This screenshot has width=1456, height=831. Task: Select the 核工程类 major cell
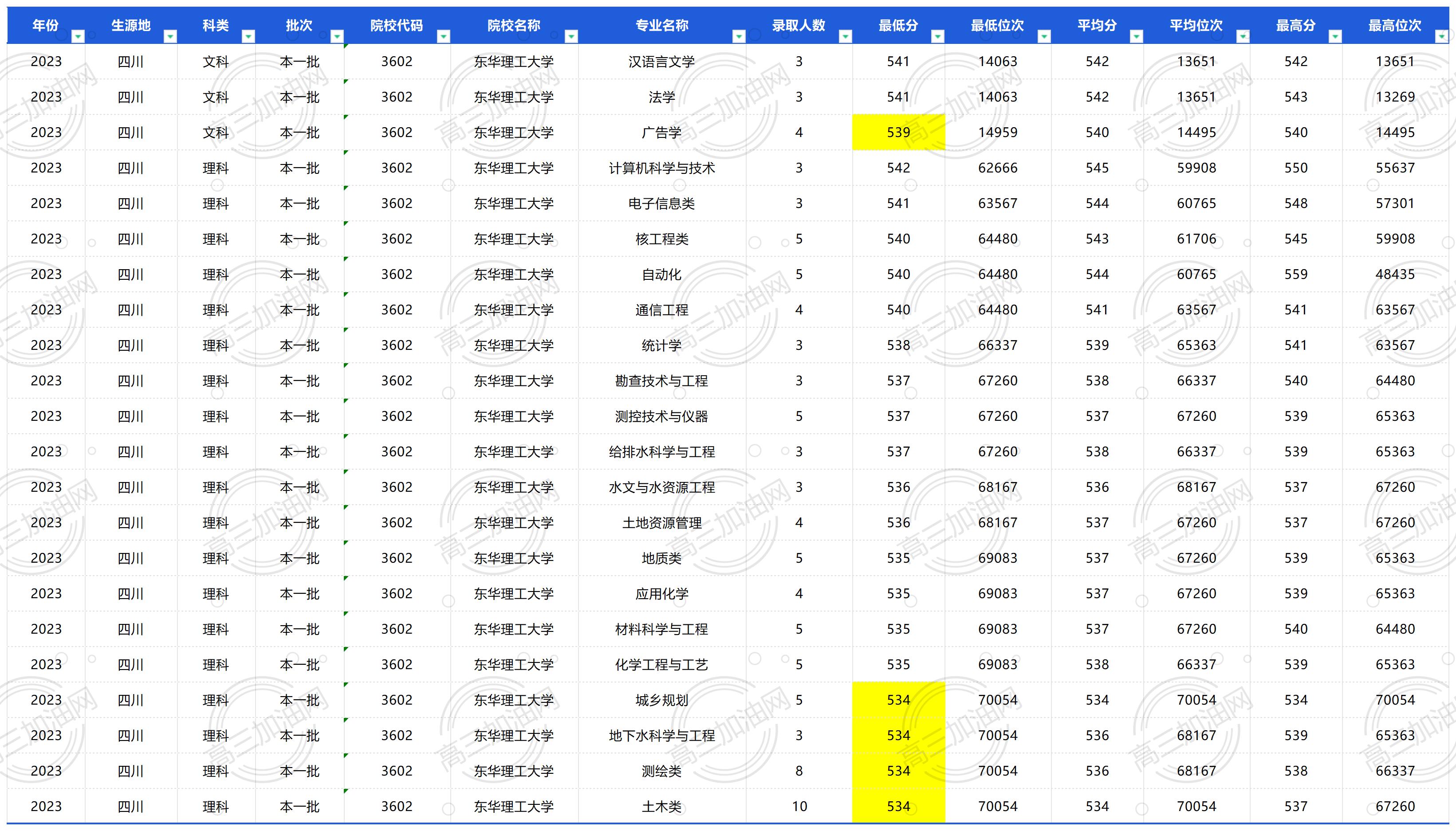(x=662, y=239)
